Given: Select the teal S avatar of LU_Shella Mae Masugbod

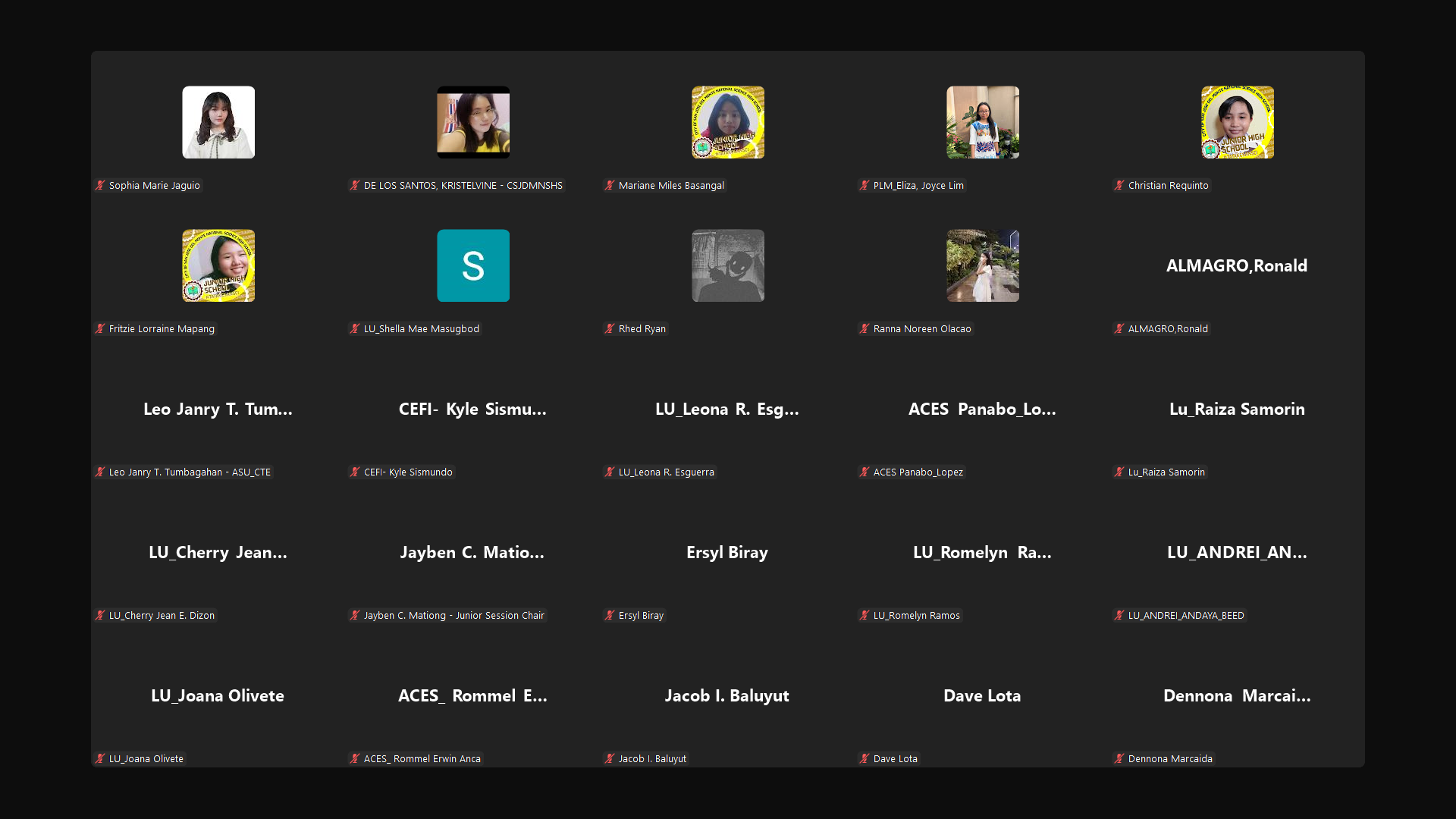Looking at the screenshot, I should point(473,265).
